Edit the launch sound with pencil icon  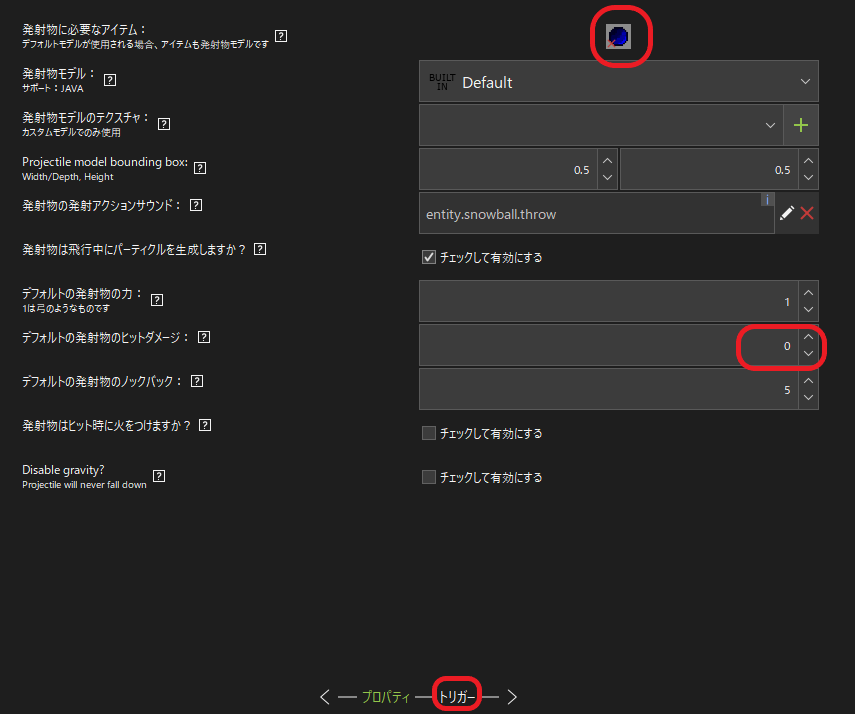[787, 213]
